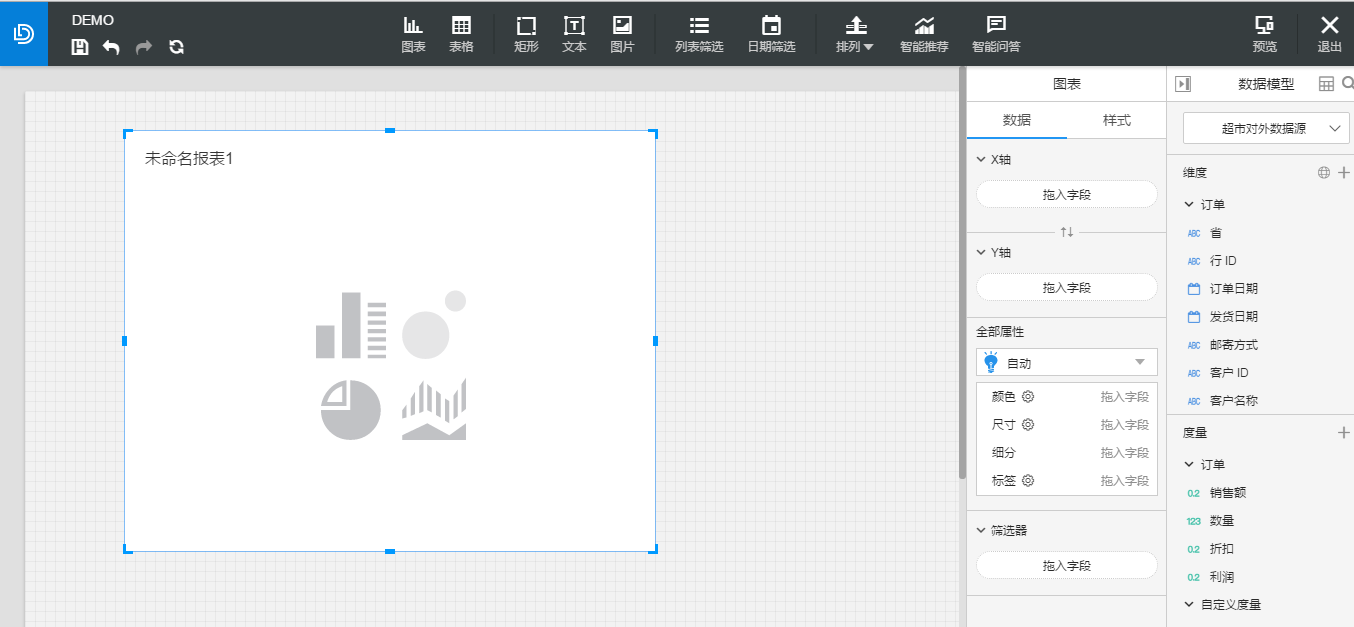Click the 筛选器 拖入字段 field box
1354x627 pixels.
tap(1066, 565)
